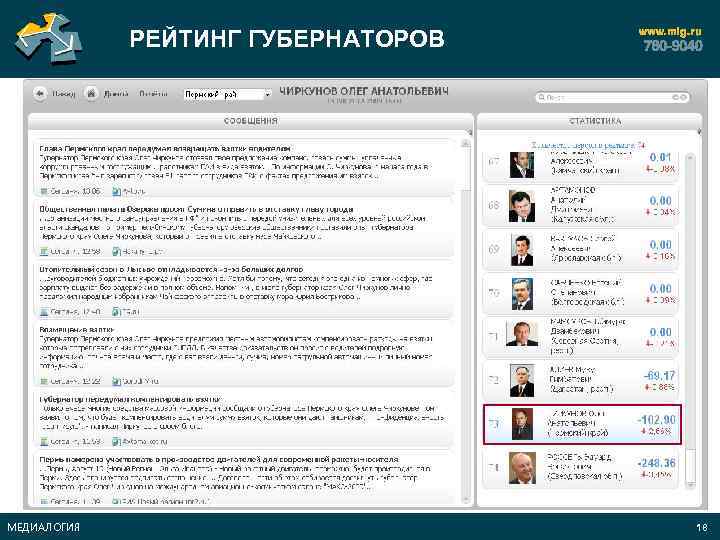Click the Белгородская обл. governor name
The width and height of the screenshot is (720, 540).
(587, 292)
